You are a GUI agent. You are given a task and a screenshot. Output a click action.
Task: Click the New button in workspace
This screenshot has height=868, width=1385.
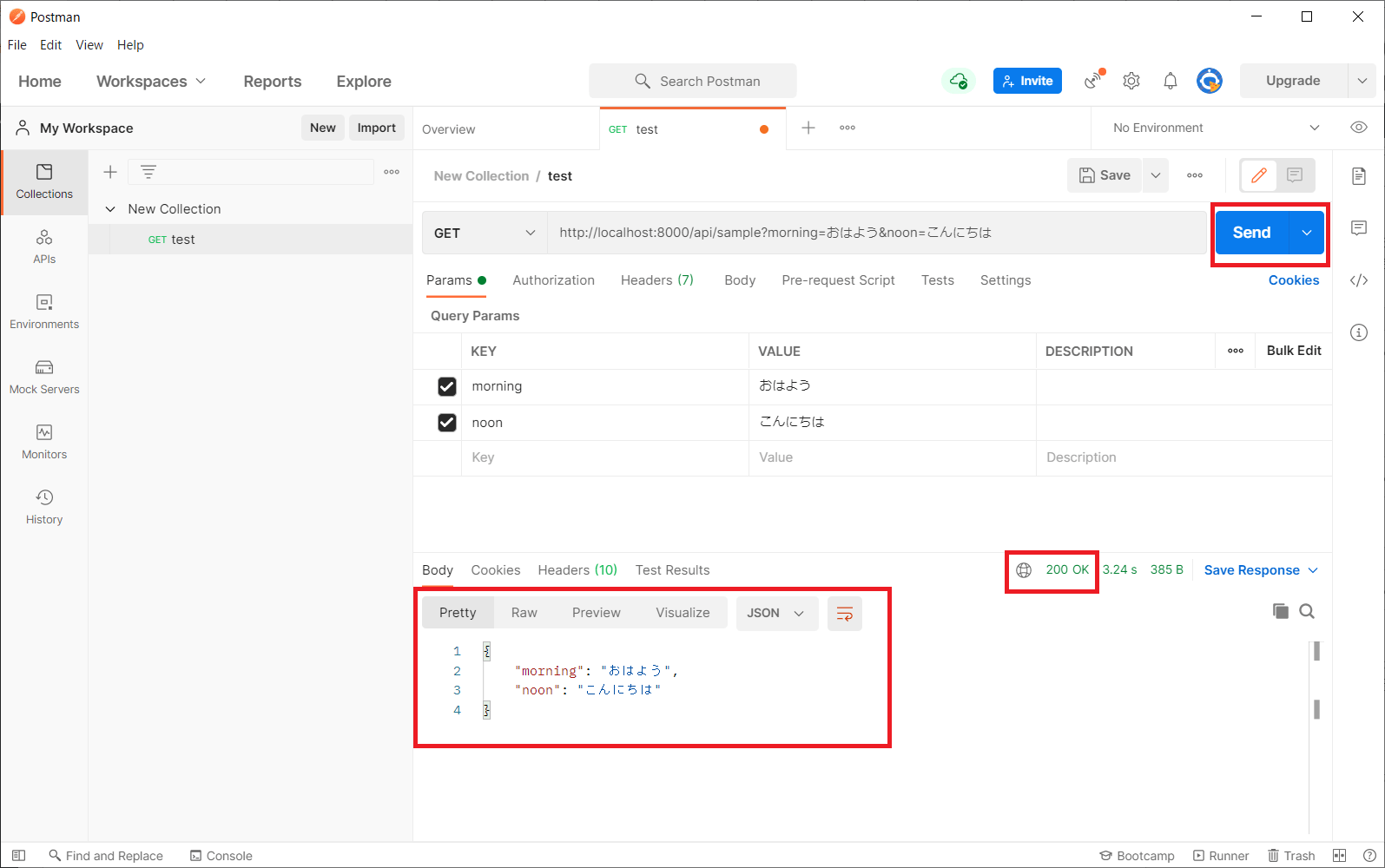coord(323,128)
